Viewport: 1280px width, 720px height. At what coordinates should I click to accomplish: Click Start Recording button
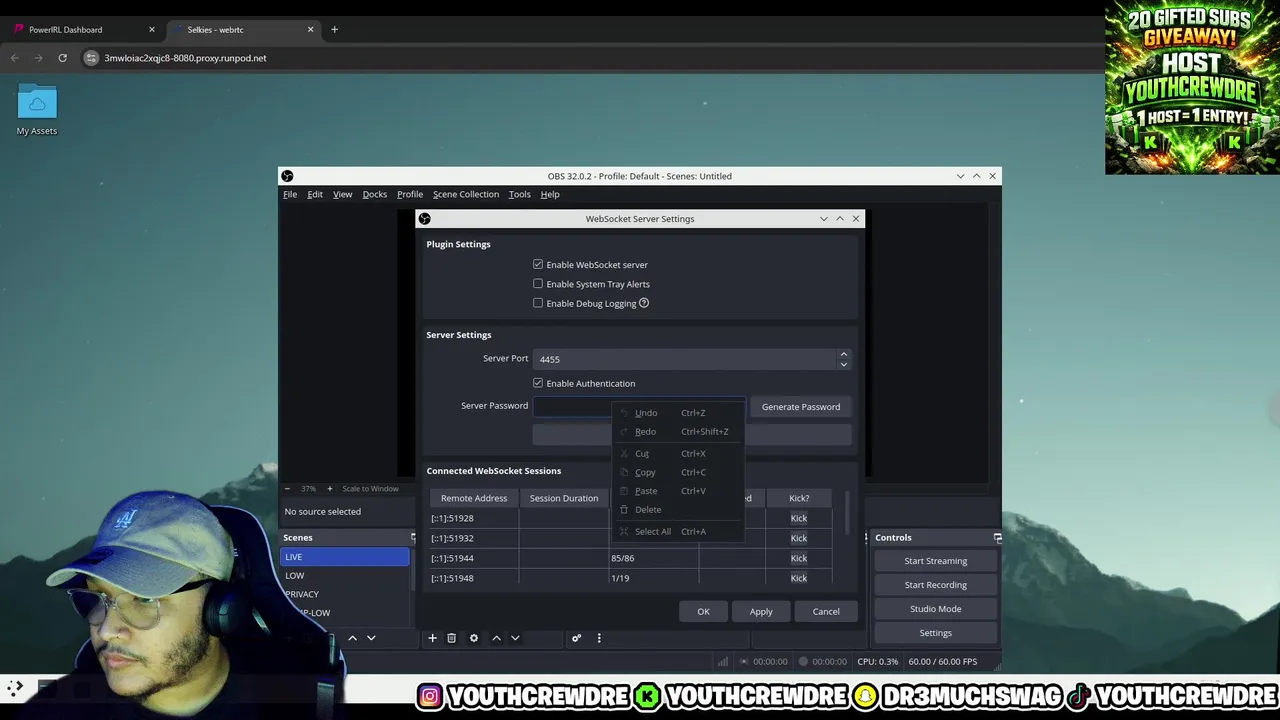click(x=936, y=585)
